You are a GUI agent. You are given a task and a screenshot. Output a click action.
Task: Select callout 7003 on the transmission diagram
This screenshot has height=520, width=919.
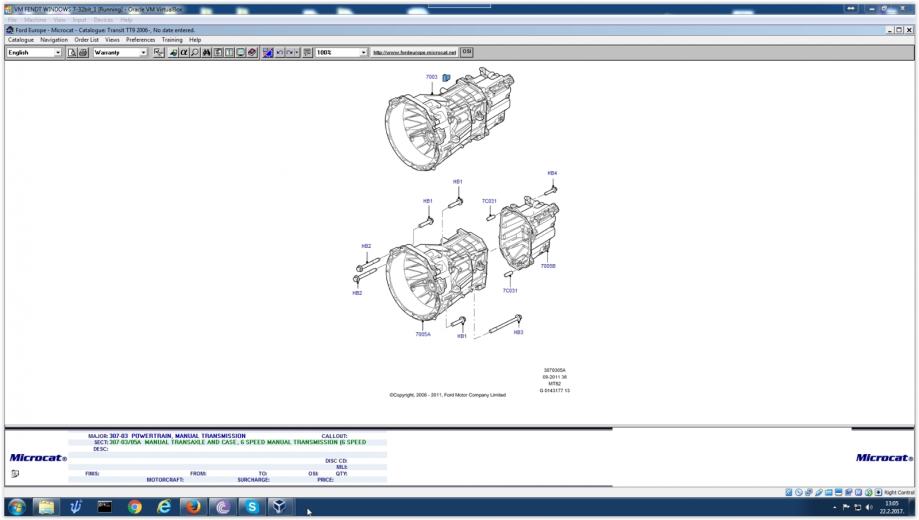[431, 77]
